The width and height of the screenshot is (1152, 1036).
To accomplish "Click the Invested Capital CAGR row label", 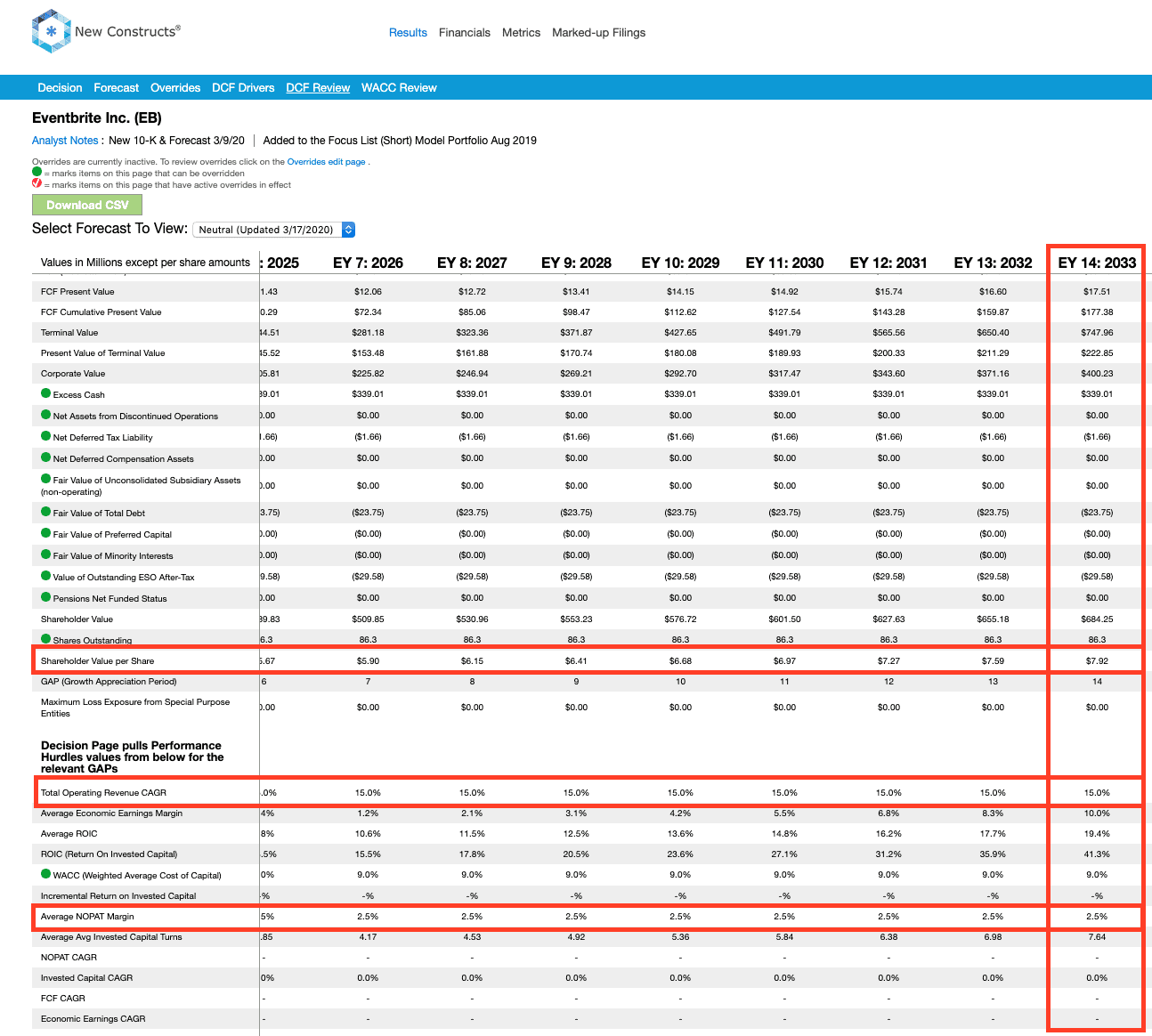I will pyautogui.click(x=86, y=978).
